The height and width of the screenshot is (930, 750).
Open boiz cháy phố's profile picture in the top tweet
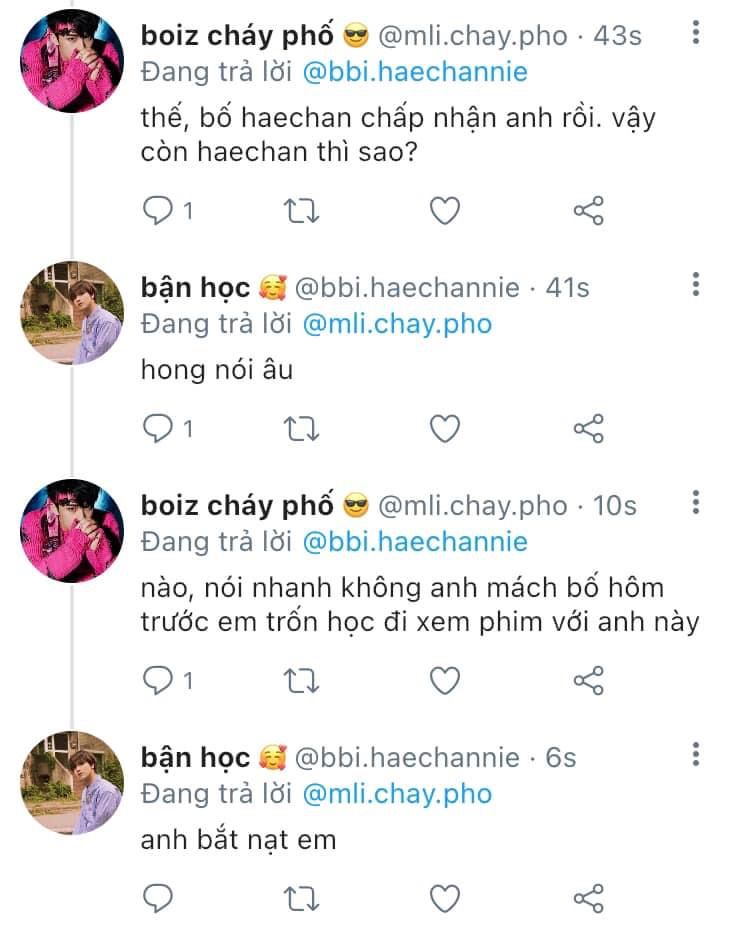pyautogui.click(x=72, y=61)
